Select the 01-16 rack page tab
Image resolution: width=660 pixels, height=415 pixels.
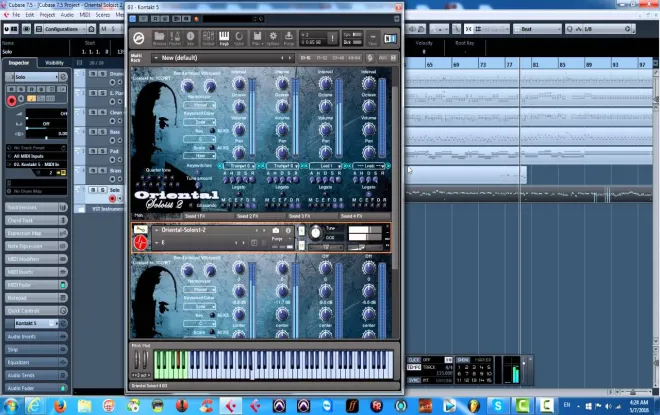[x=306, y=58]
